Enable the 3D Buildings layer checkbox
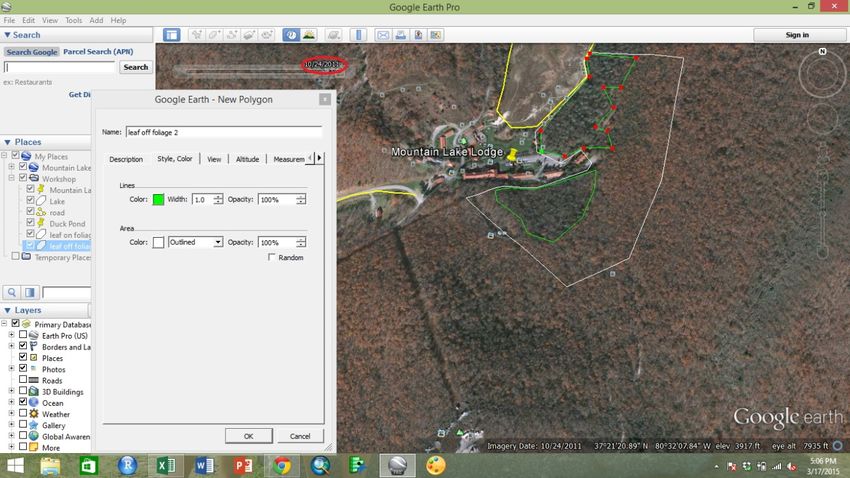Screen dimensions: 850x478 click(x=23, y=390)
